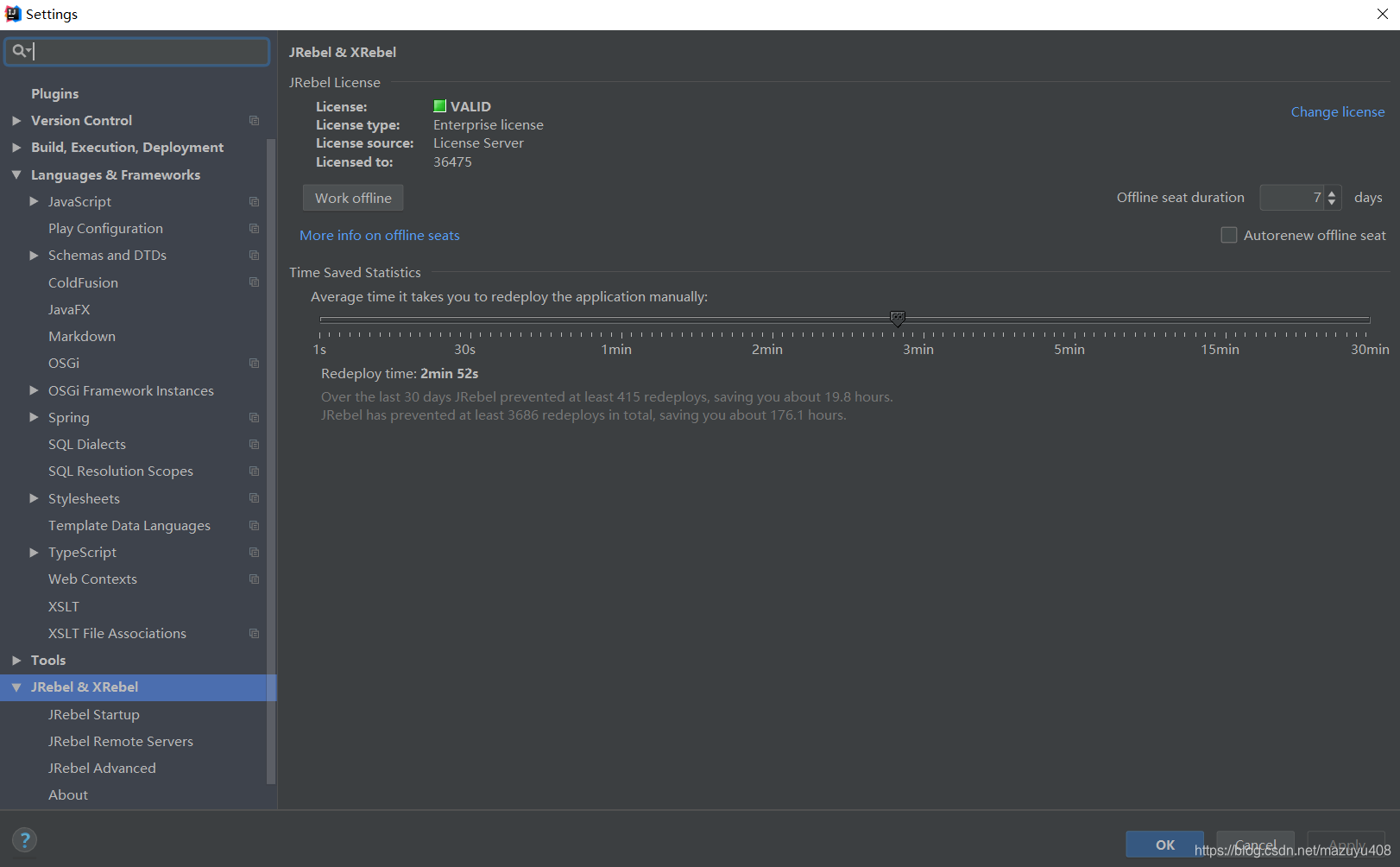
Task: Expand the Tools section
Action: point(16,661)
